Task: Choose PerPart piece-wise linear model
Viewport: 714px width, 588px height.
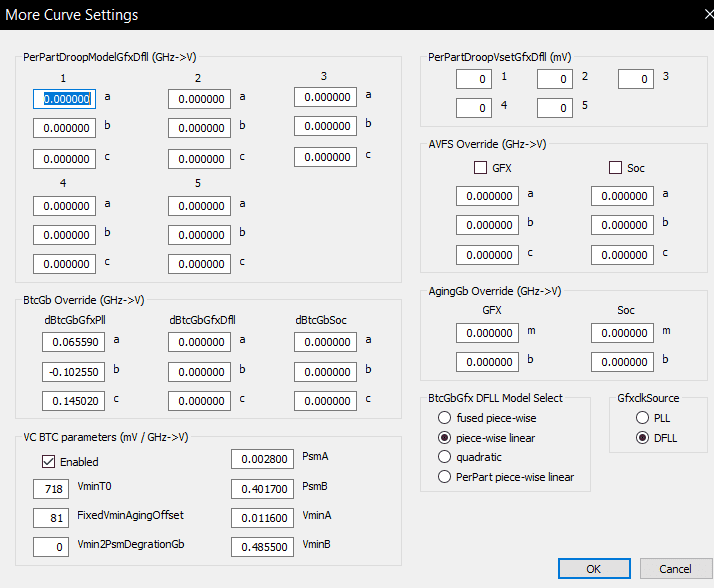Action: coord(444,477)
